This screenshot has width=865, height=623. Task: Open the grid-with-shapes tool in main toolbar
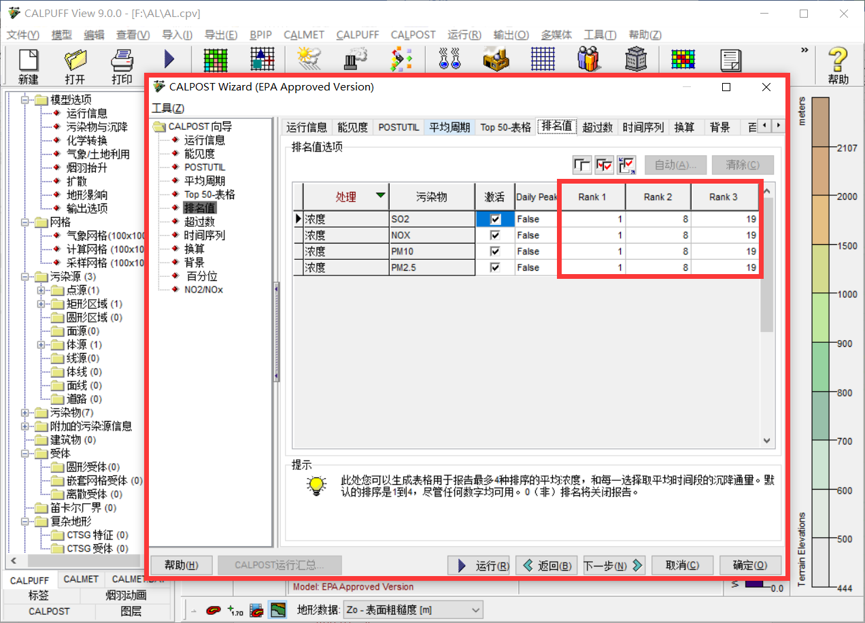pos(262,60)
